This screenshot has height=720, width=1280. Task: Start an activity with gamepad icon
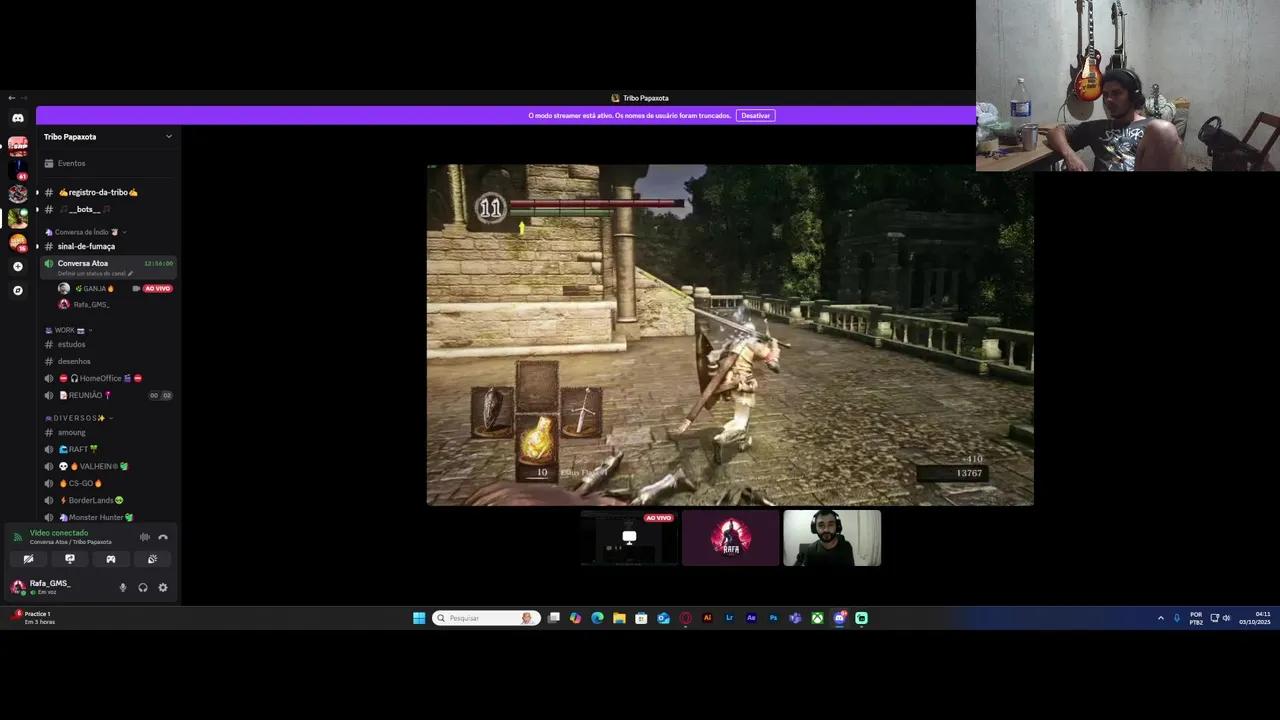(111, 559)
